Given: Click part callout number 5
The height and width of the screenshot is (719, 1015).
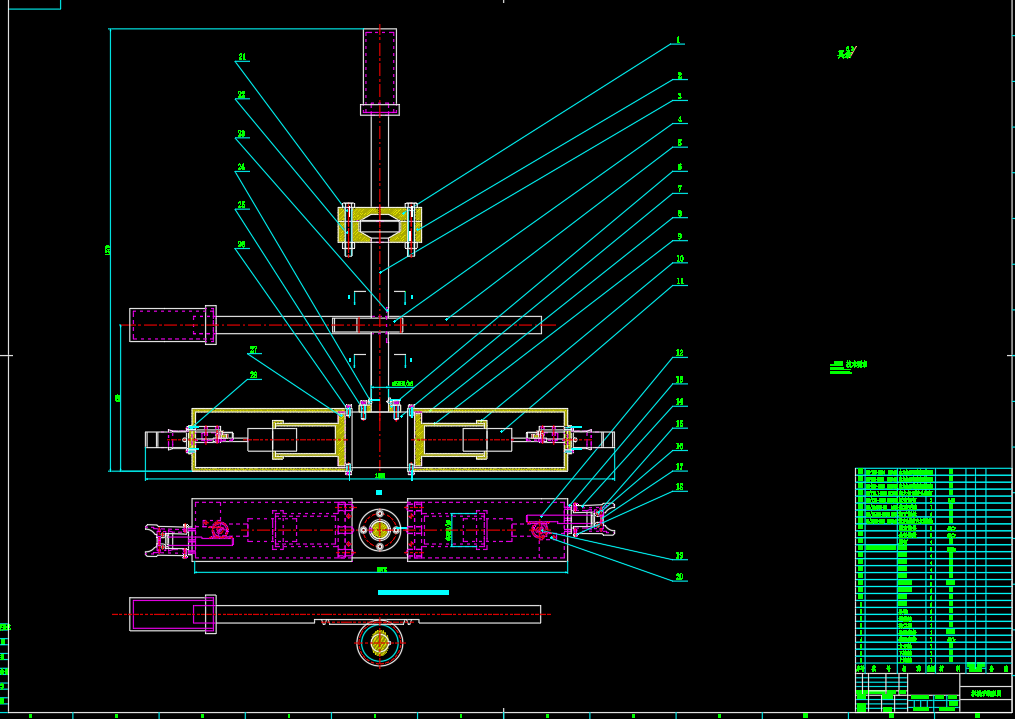Looking at the screenshot, I should pos(680,143).
